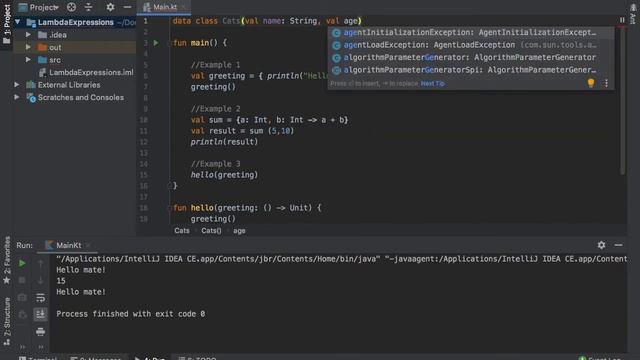Choose agentLoadException completion suggestion

[x=470, y=45]
